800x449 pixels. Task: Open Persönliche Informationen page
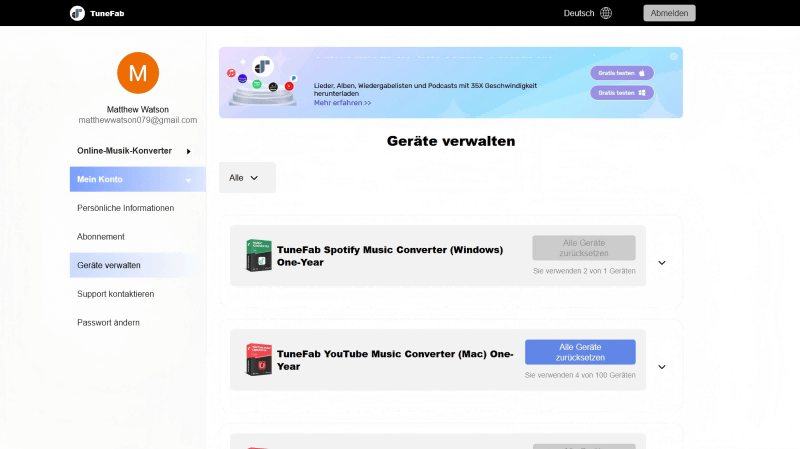click(126, 208)
